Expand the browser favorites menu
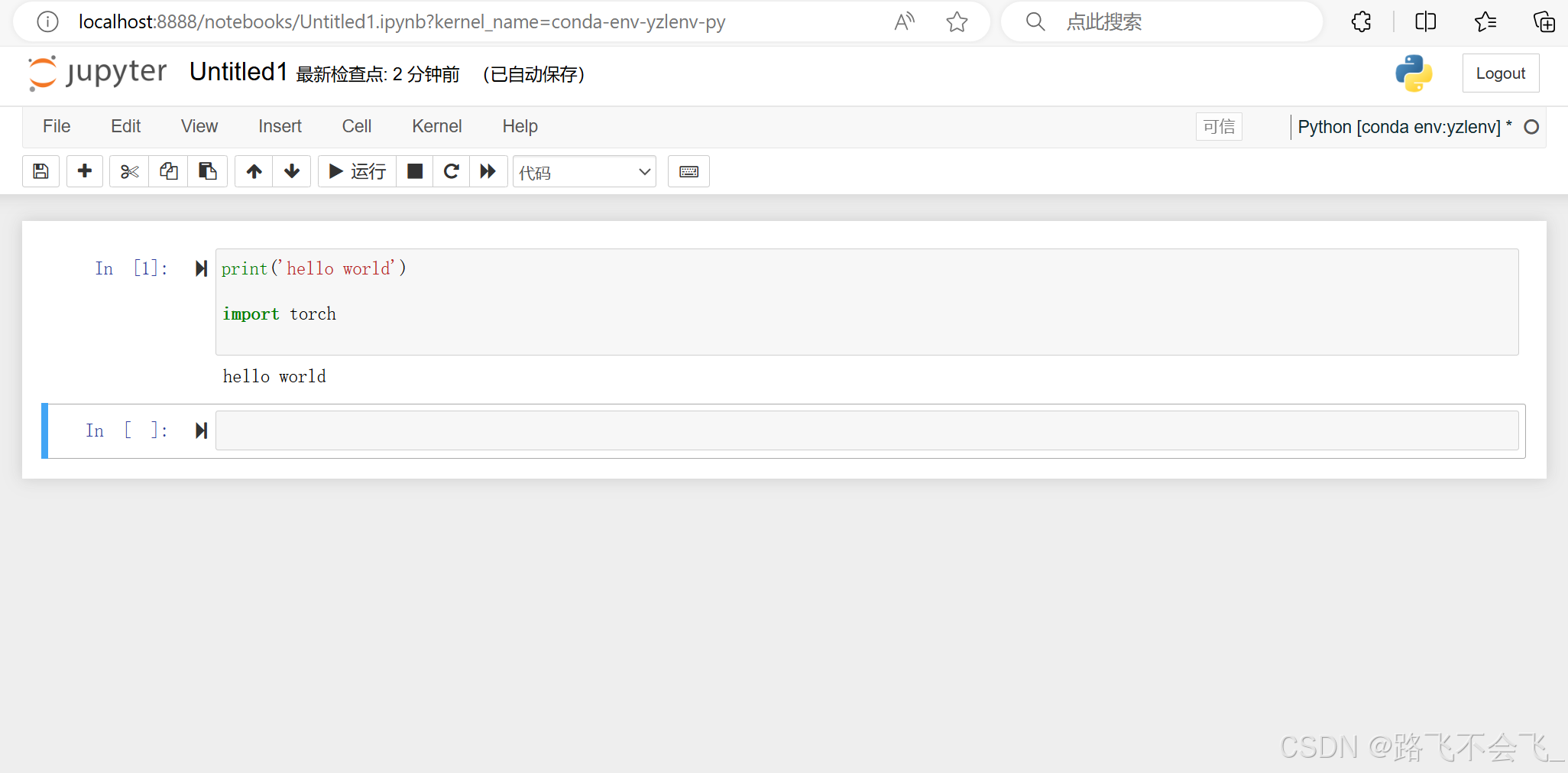This screenshot has width=1568, height=773. (x=1485, y=21)
